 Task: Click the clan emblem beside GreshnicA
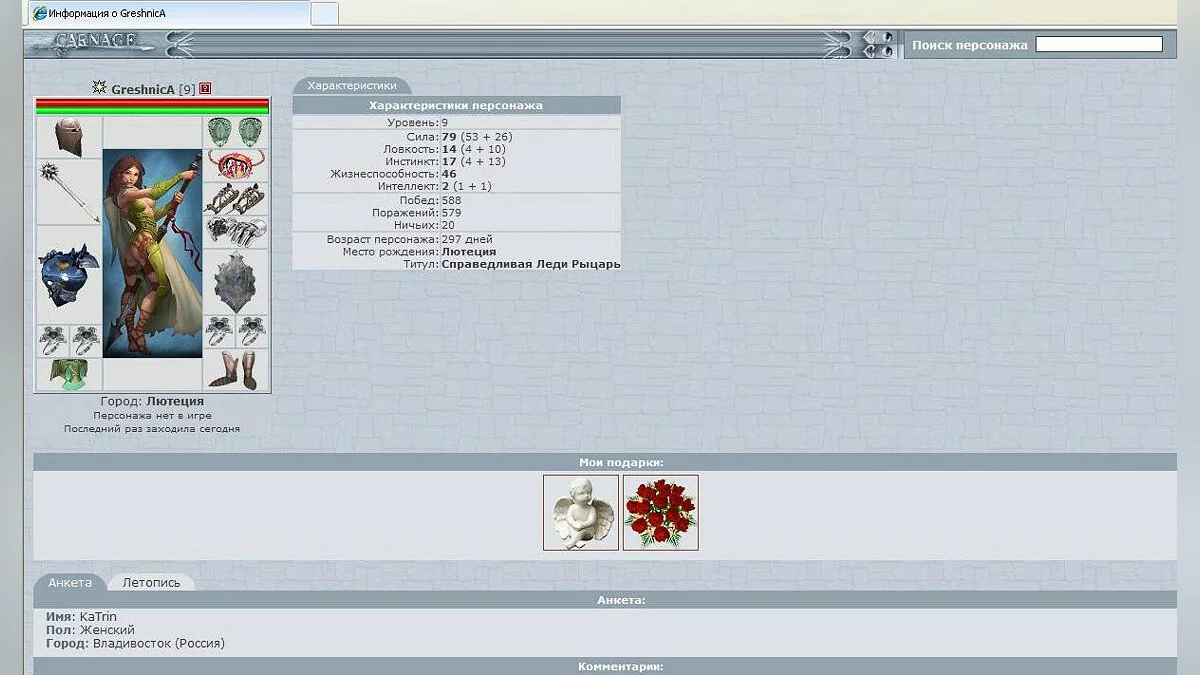click(x=99, y=88)
